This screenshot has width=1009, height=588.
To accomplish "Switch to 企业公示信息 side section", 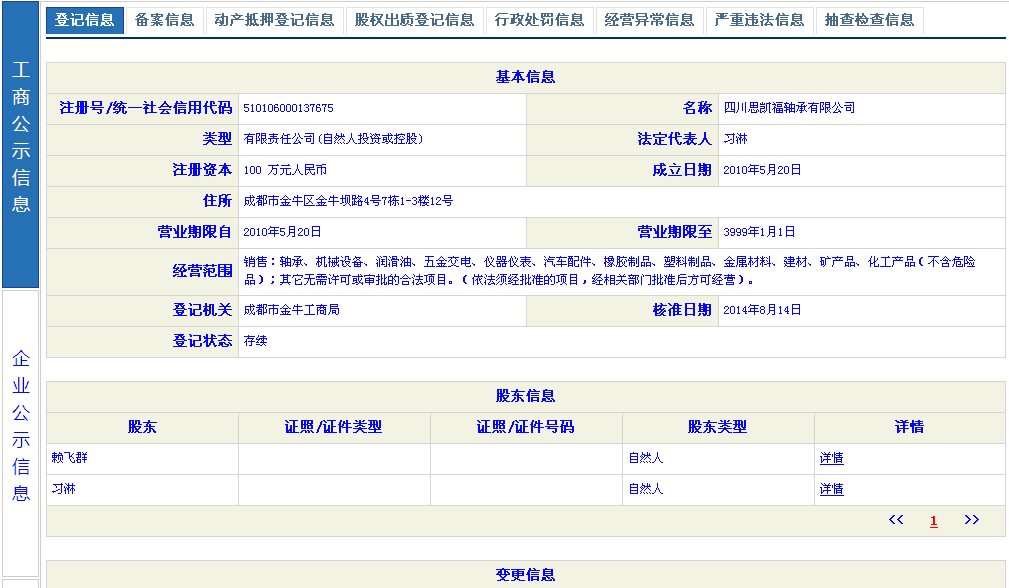I will [x=21, y=426].
